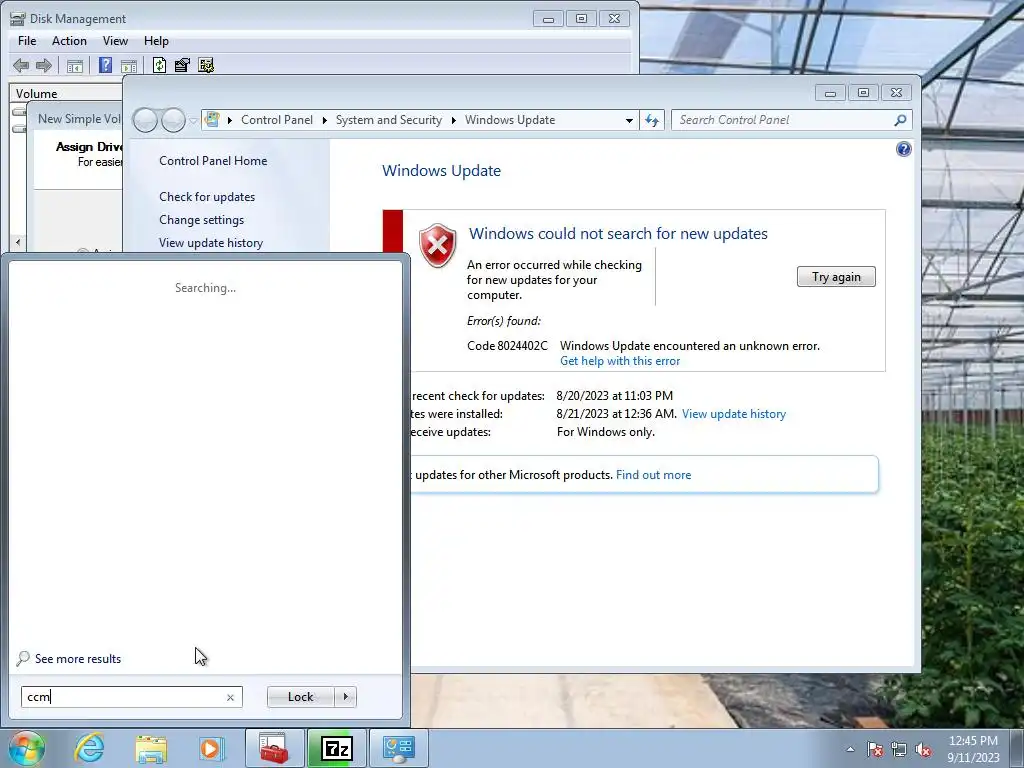Click the Start orb on the taskbar
1024x768 pixels.
click(x=26, y=748)
